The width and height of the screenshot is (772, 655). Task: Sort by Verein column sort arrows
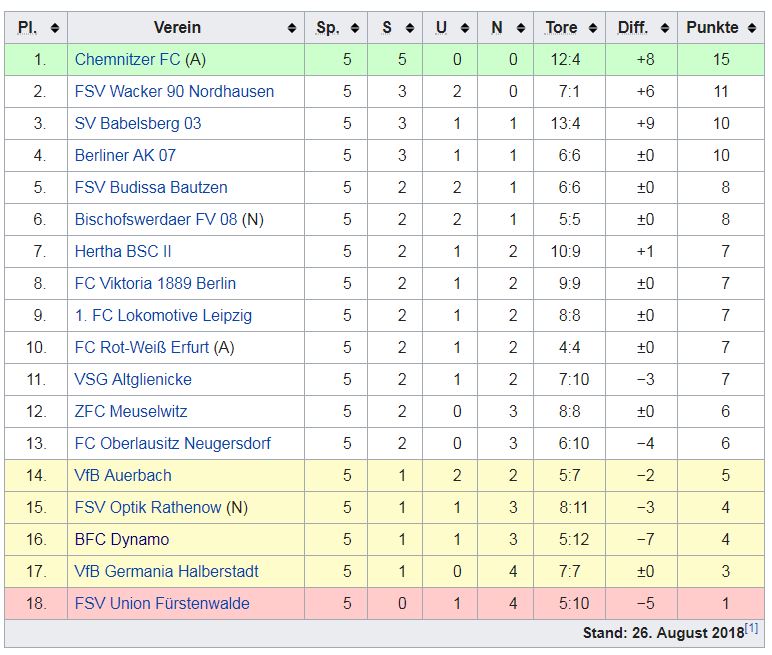point(292,28)
